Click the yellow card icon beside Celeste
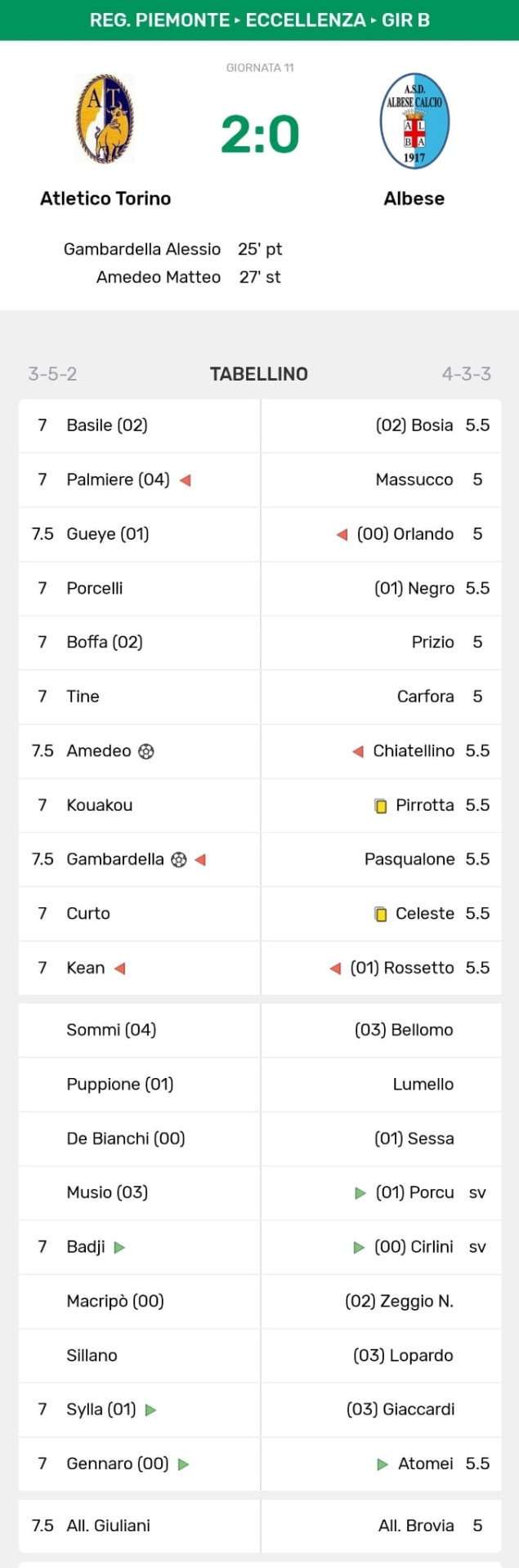The image size is (519, 1568). pyautogui.click(x=379, y=914)
